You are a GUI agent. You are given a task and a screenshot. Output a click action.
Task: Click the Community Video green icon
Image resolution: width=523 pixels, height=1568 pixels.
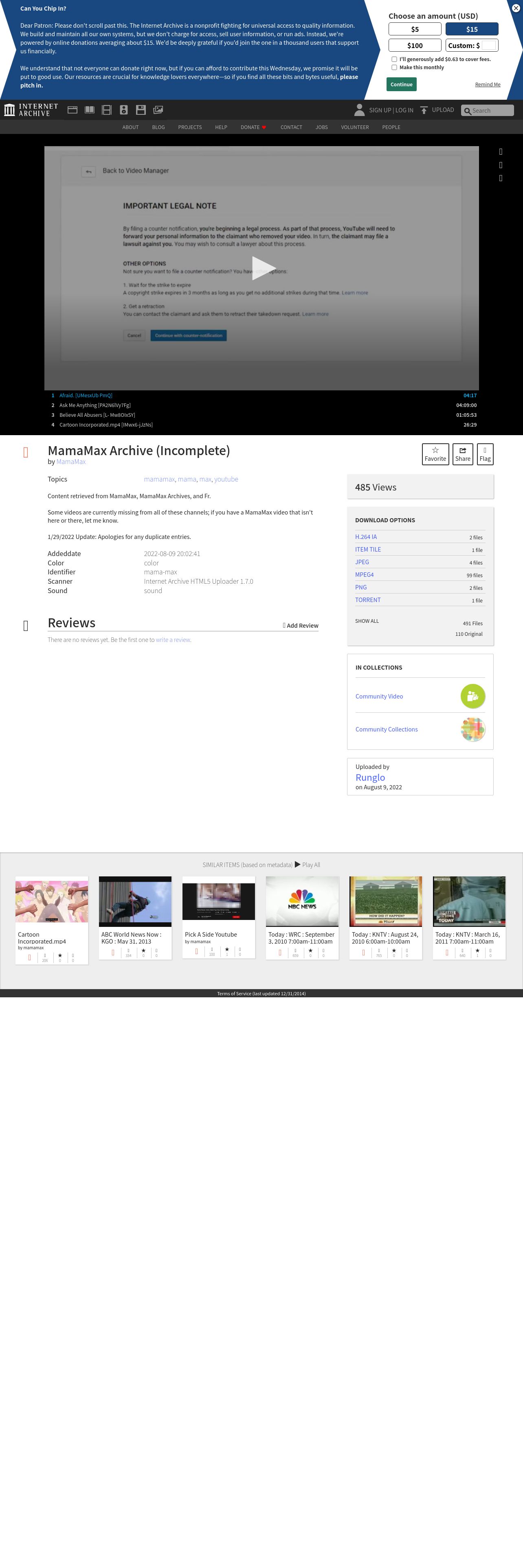coord(472,696)
